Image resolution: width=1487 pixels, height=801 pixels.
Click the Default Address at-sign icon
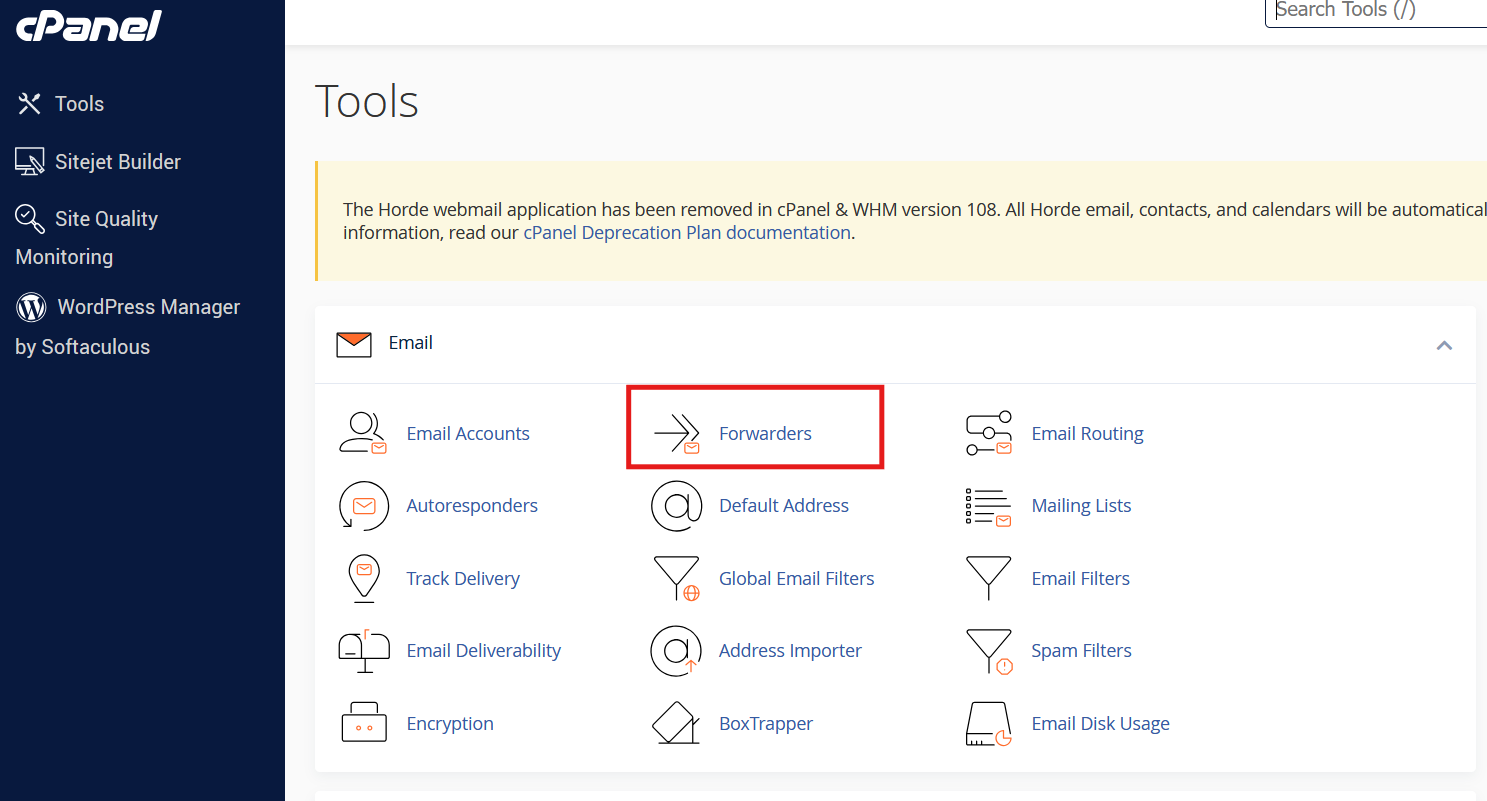[677, 506]
